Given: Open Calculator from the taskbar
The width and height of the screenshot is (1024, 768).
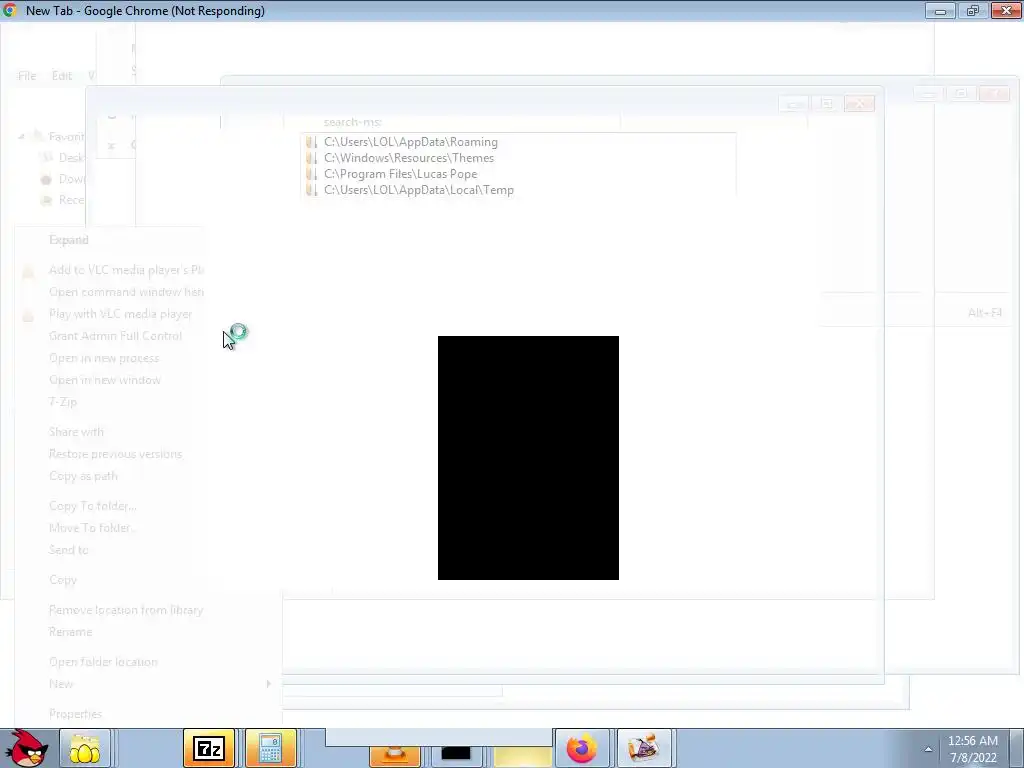Looking at the screenshot, I should (x=271, y=748).
